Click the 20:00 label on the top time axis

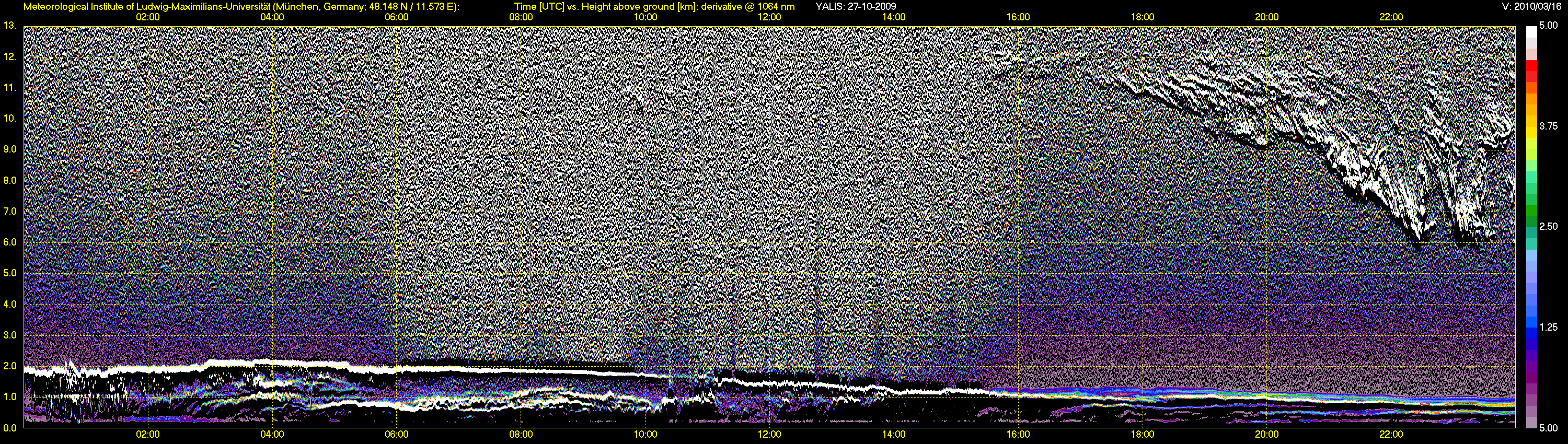[x=1267, y=17]
